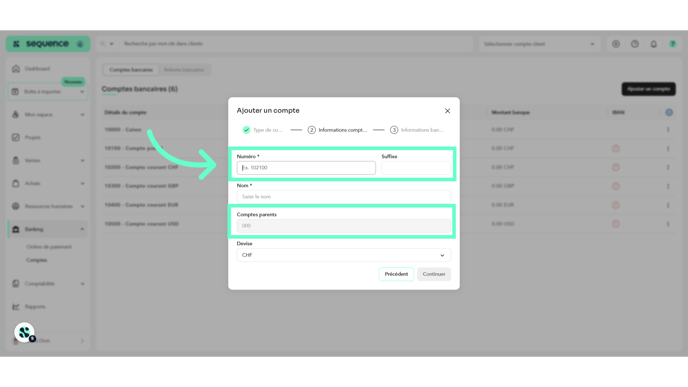Click the Projets checkbox icon
This screenshot has height=387, width=688.
(x=15, y=137)
